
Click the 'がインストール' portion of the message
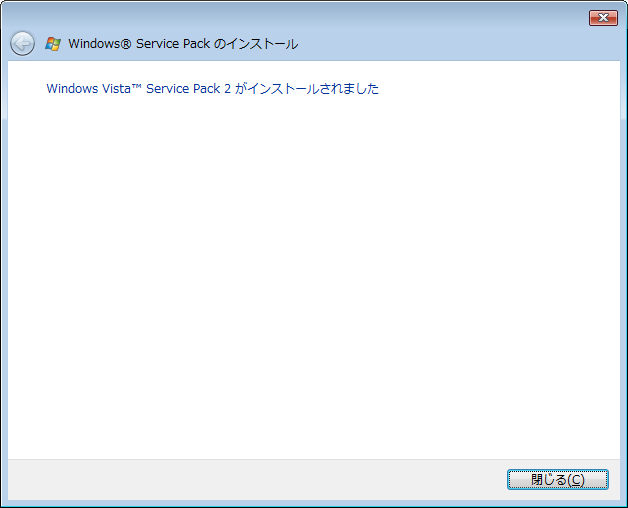pyautogui.click(x=272, y=89)
